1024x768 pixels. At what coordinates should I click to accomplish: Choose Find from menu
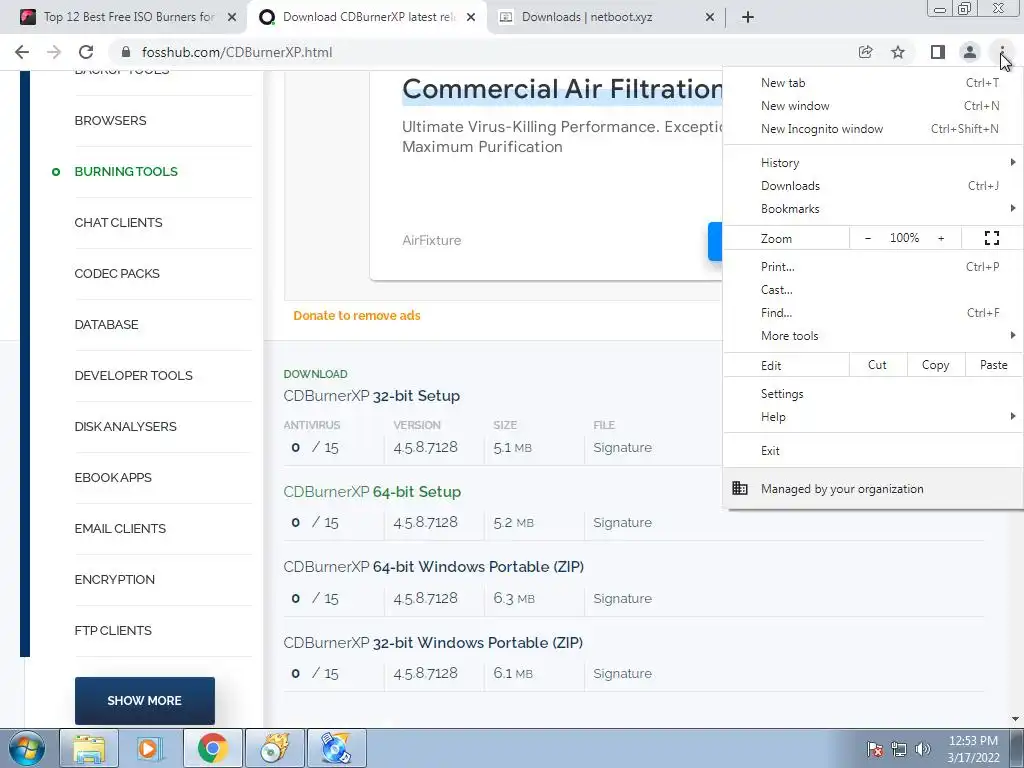(872, 312)
